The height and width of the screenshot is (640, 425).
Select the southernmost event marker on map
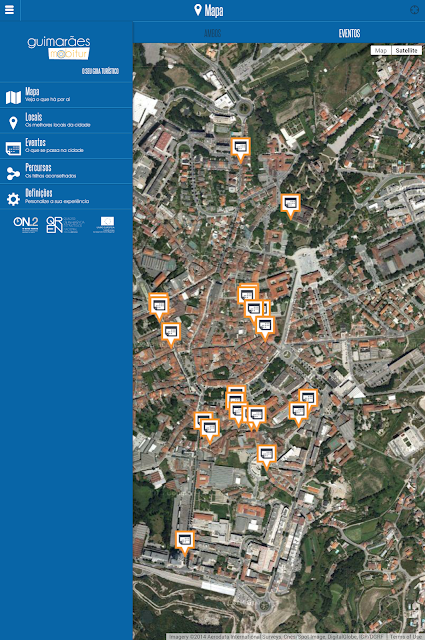(x=185, y=543)
